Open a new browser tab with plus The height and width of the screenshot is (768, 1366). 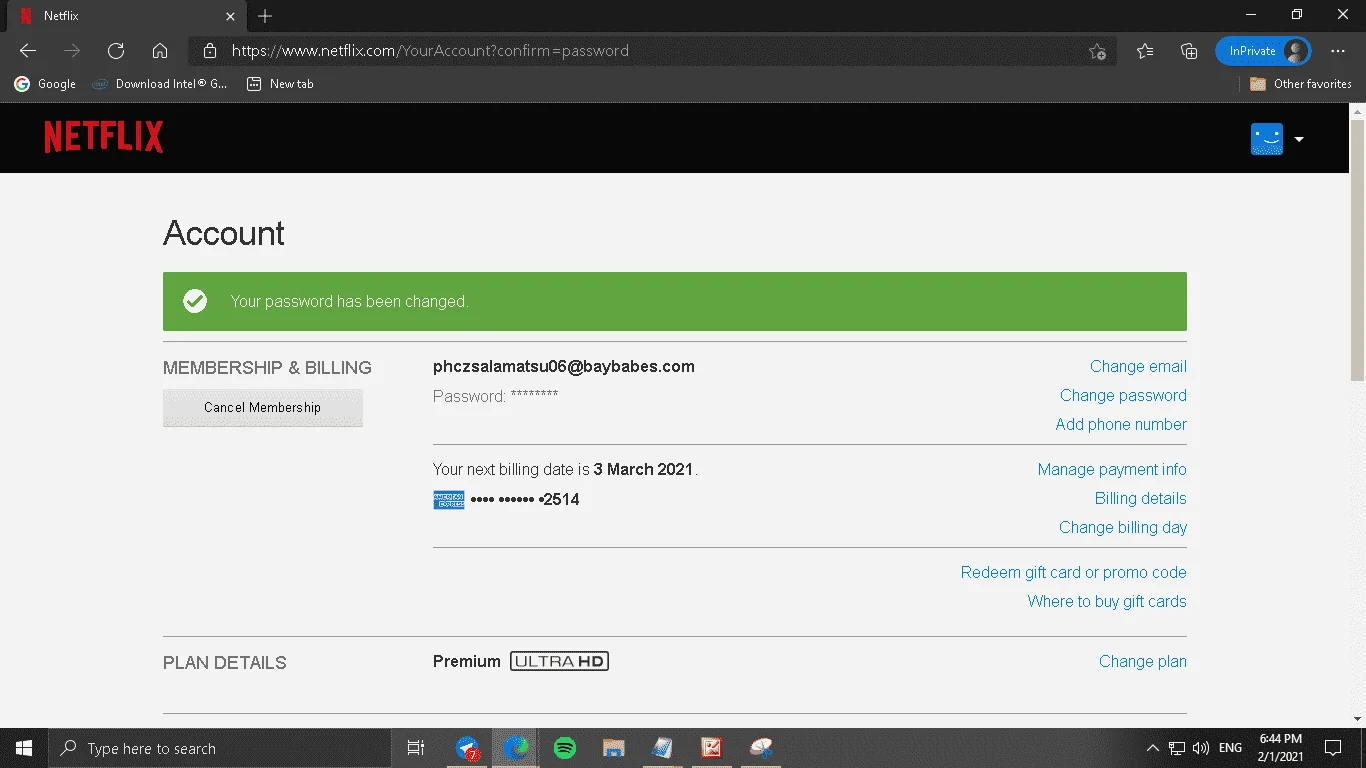[265, 16]
